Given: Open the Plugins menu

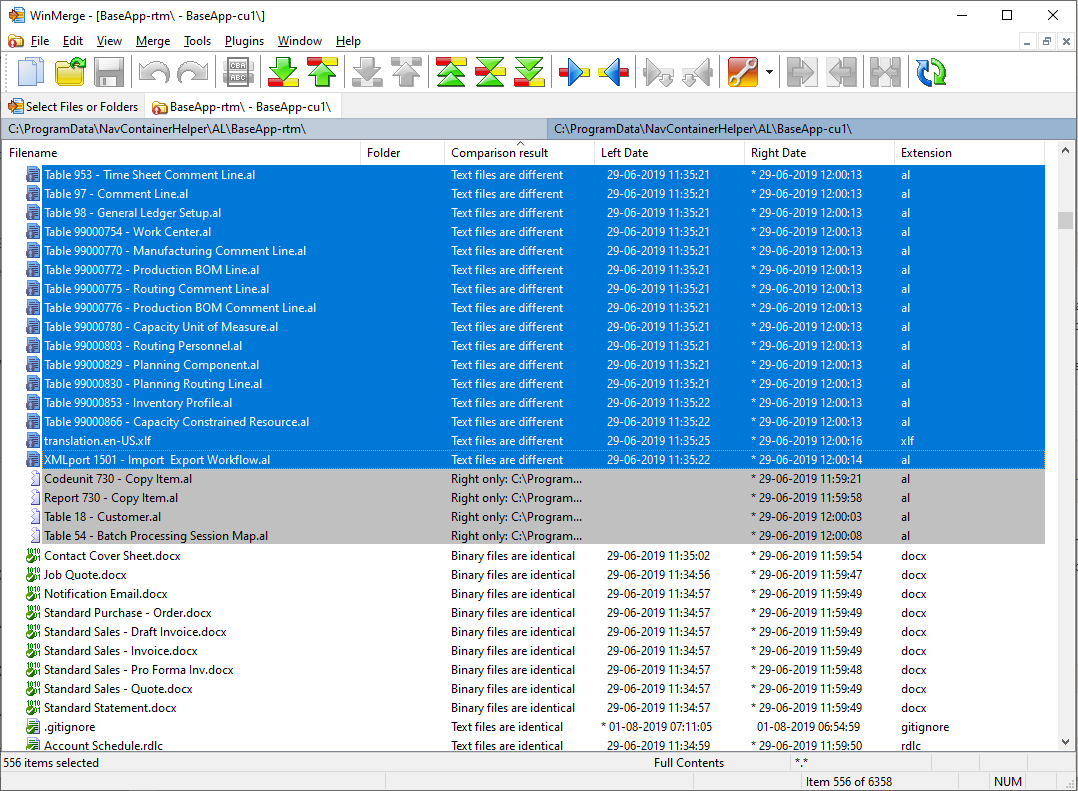Looking at the screenshot, I should pyautogui.click(x=245, y=41).
